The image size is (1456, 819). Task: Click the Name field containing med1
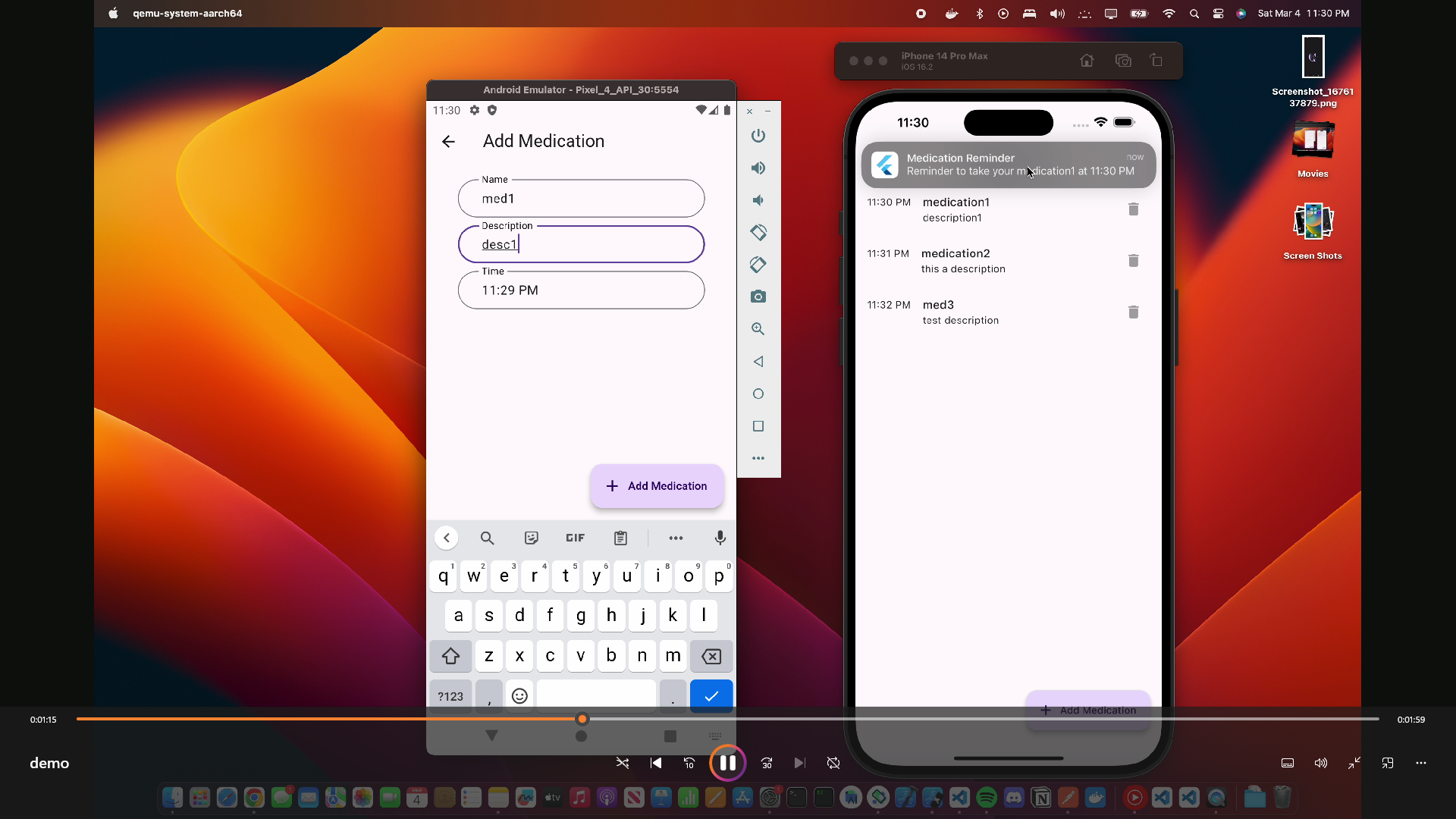click(x=581, y=199)
